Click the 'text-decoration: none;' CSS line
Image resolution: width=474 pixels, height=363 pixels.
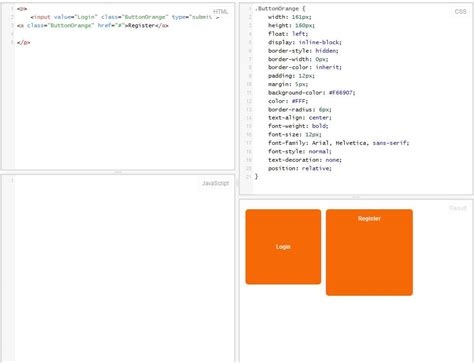[x=305, y=160]
